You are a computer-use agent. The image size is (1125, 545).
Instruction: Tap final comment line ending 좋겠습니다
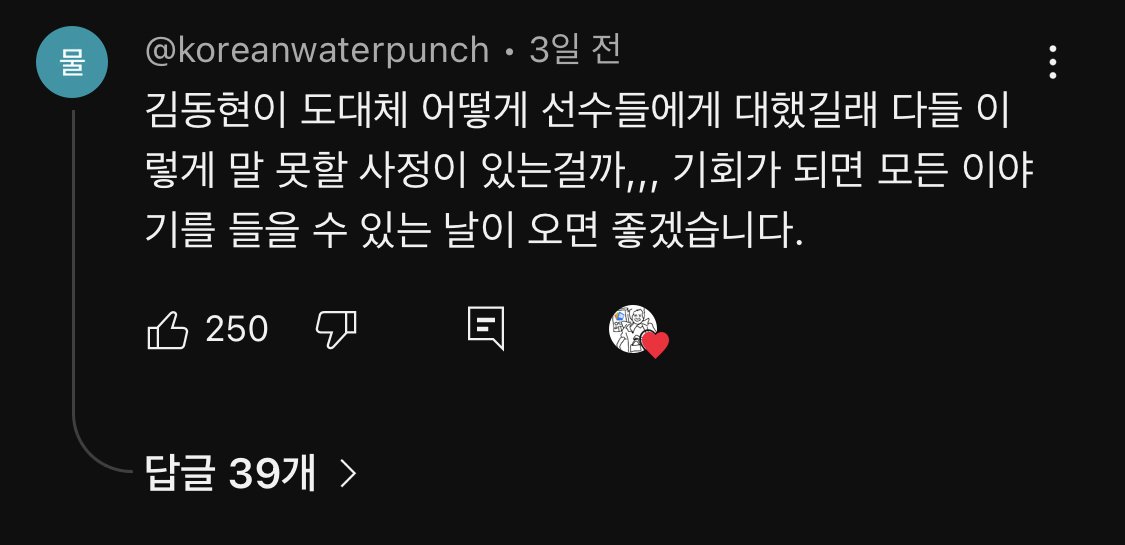coord(474,232)
